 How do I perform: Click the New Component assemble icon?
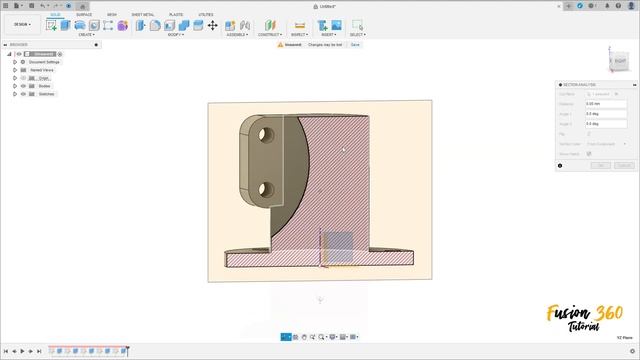230,25
